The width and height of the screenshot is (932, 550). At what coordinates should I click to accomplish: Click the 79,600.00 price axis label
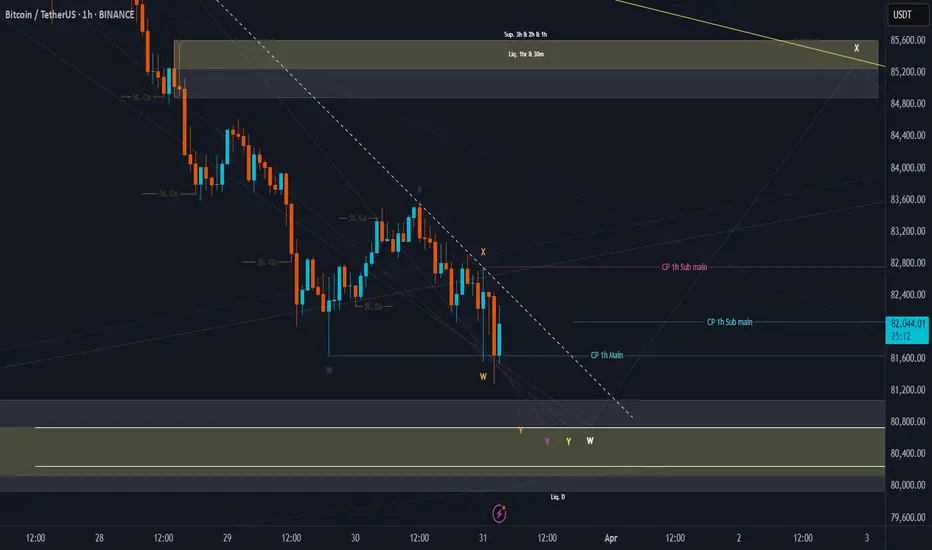click(908, 517)
